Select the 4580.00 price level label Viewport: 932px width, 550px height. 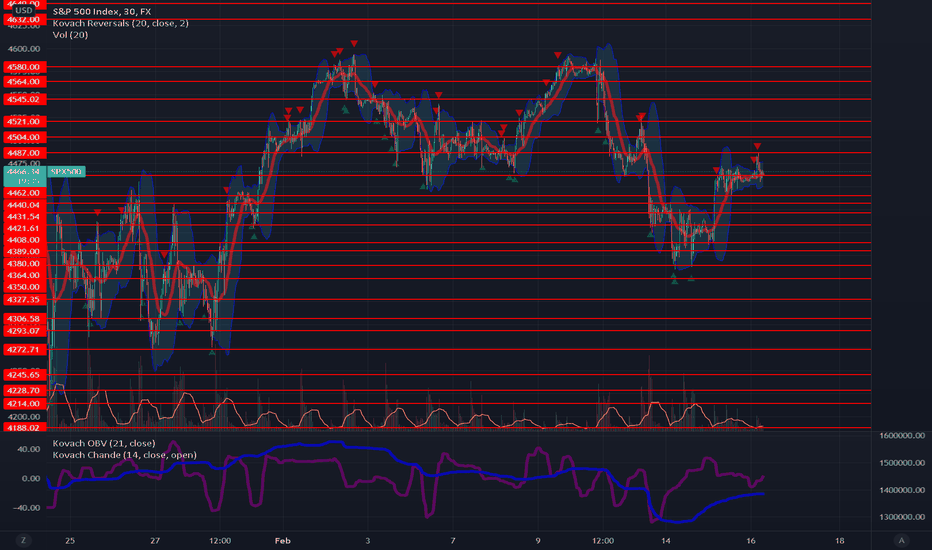click(24, 67)
